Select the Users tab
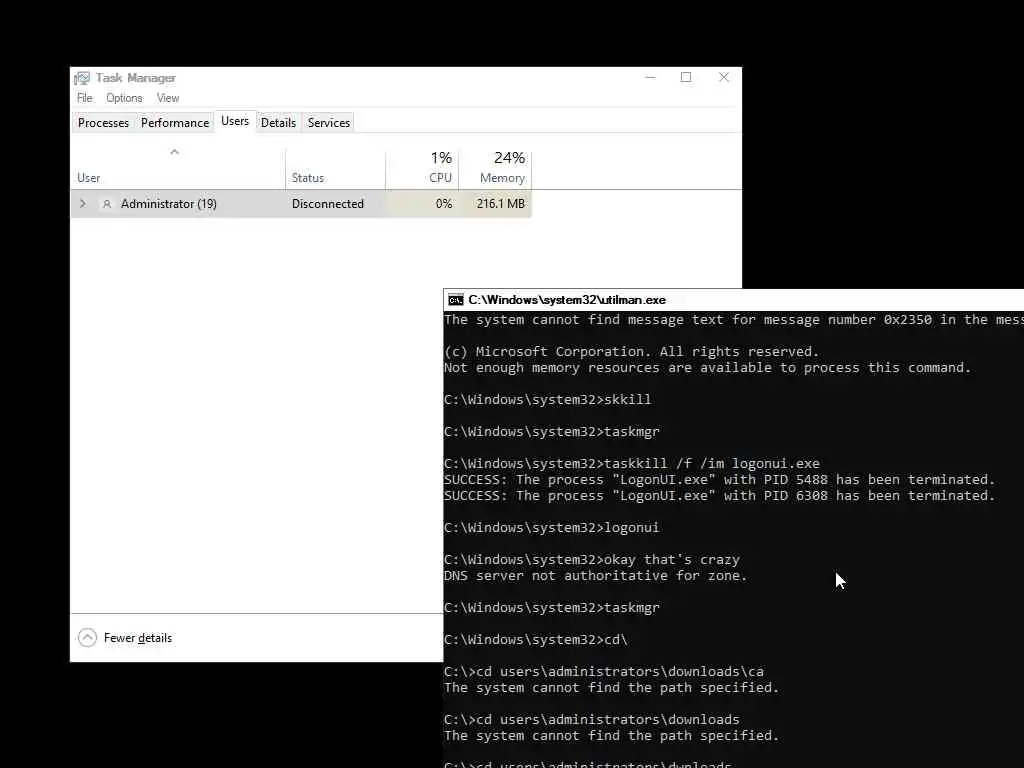This screenshot has width=1024, height=768. 235,121
